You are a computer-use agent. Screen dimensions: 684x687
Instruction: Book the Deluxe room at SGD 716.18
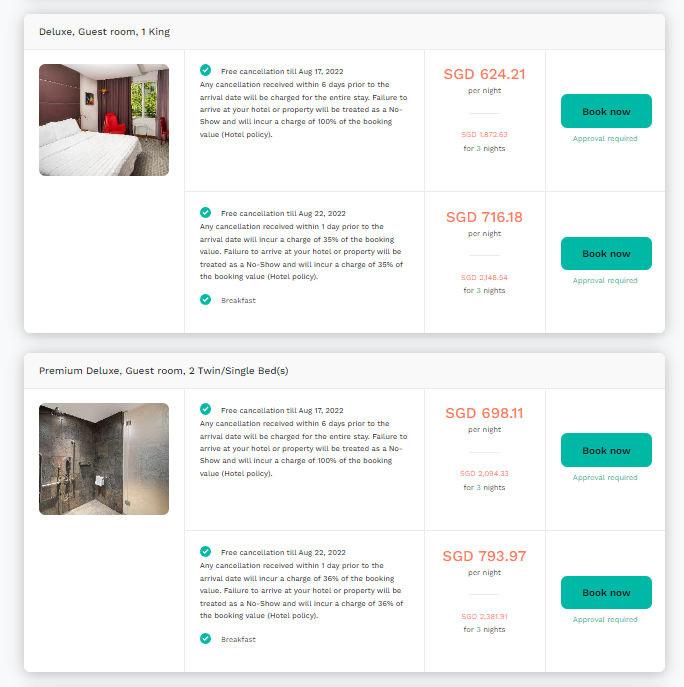606,253
